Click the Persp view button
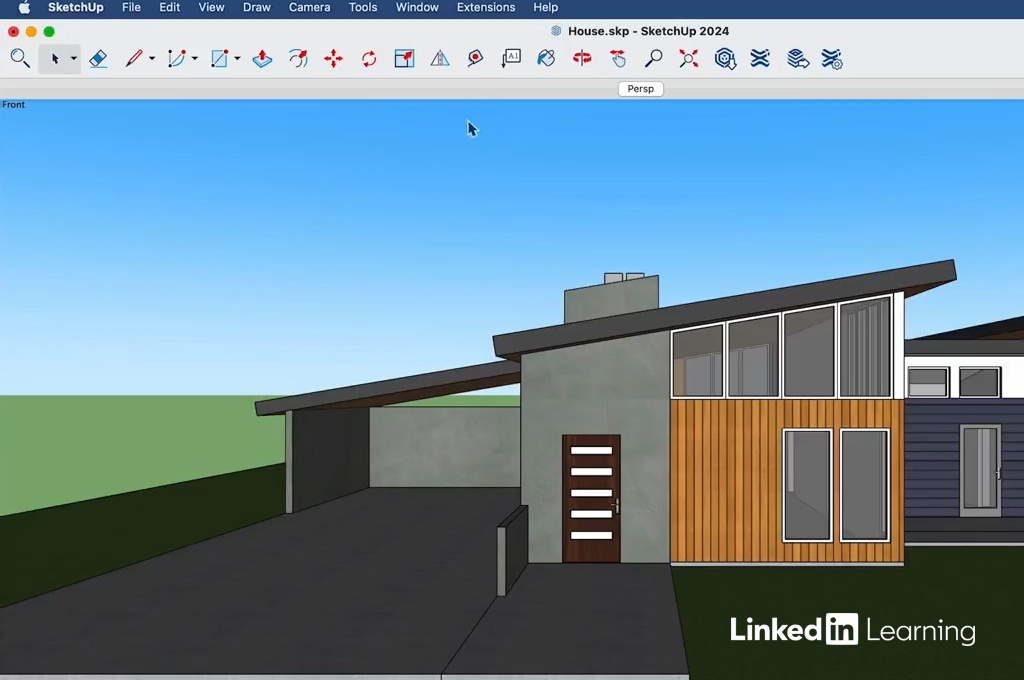 [640, 89]
